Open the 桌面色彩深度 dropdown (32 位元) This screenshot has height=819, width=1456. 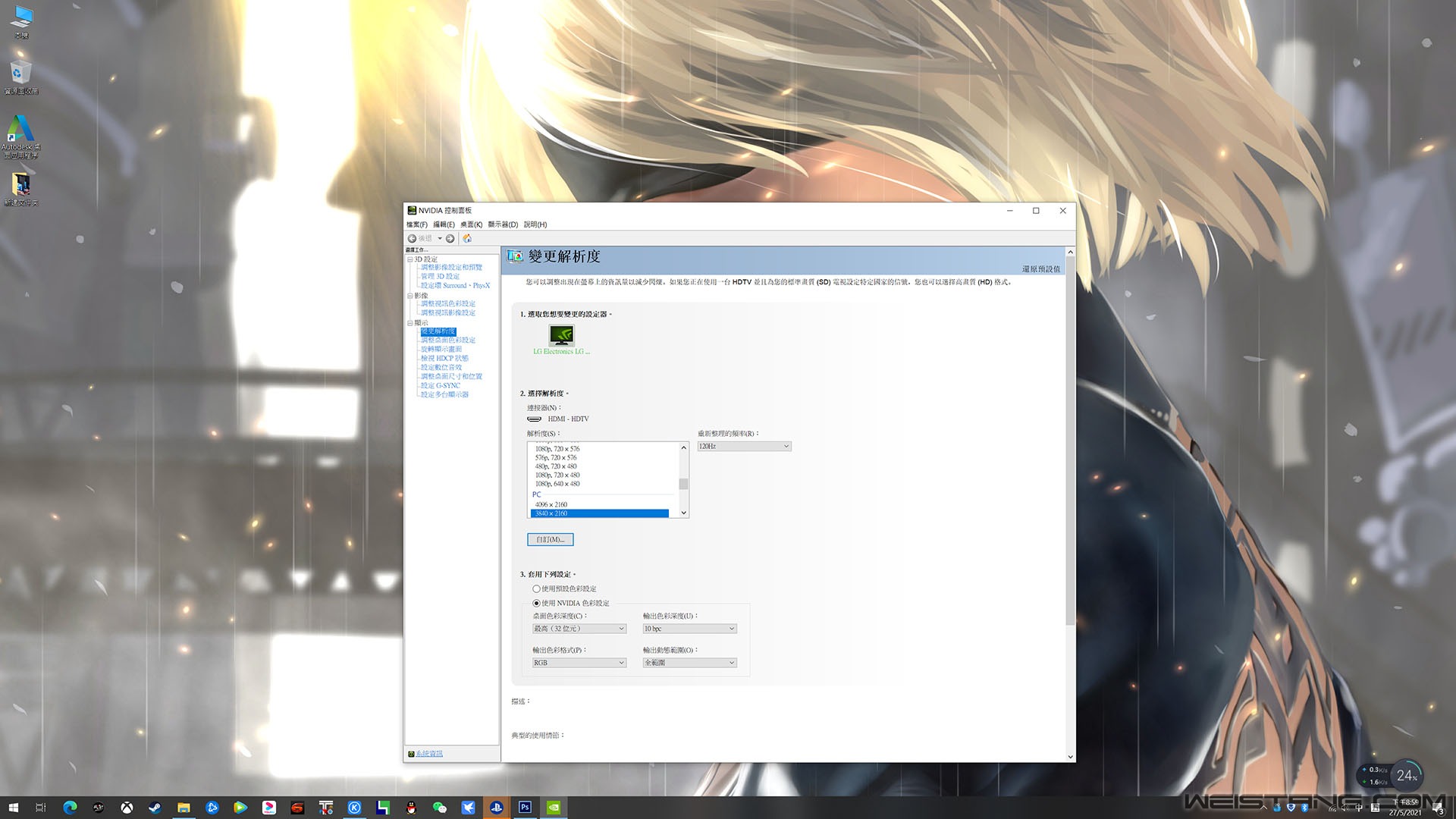(579, 629)
